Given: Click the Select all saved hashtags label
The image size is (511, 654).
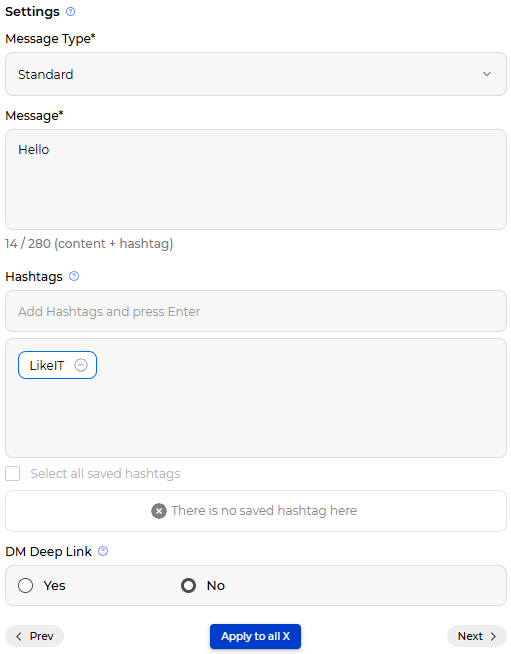Looking at the screenshot, I should click(x=105, y=474).
